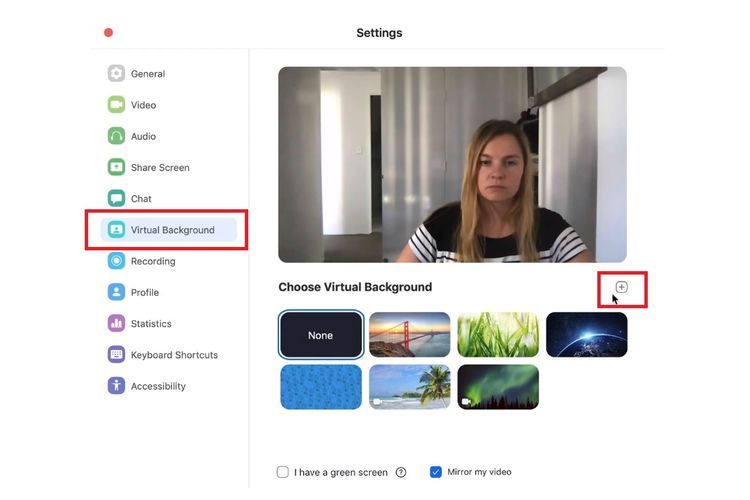The width and height of the screenshot is (750, 500).
Task: Click the Accessibility settings label
Action: point(158,386)
